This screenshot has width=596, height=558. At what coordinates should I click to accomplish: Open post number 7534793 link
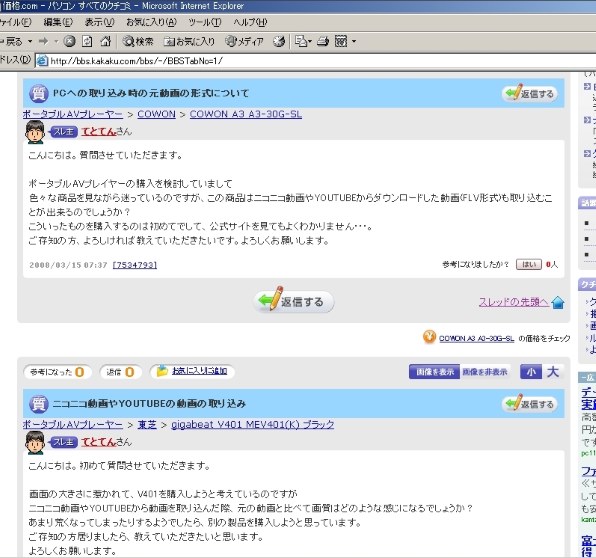(x=135, y=265)
